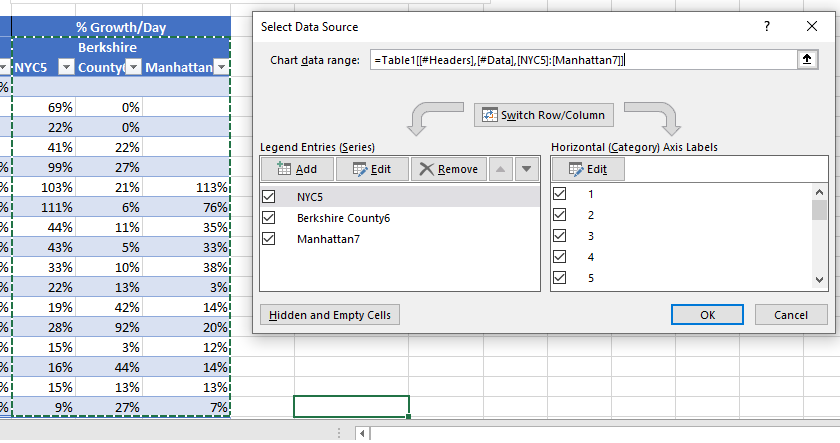This screenshot has height=443, width=840.
Task: Select the NYC5 cell showing 111%
Action: (x=44, y=207)
